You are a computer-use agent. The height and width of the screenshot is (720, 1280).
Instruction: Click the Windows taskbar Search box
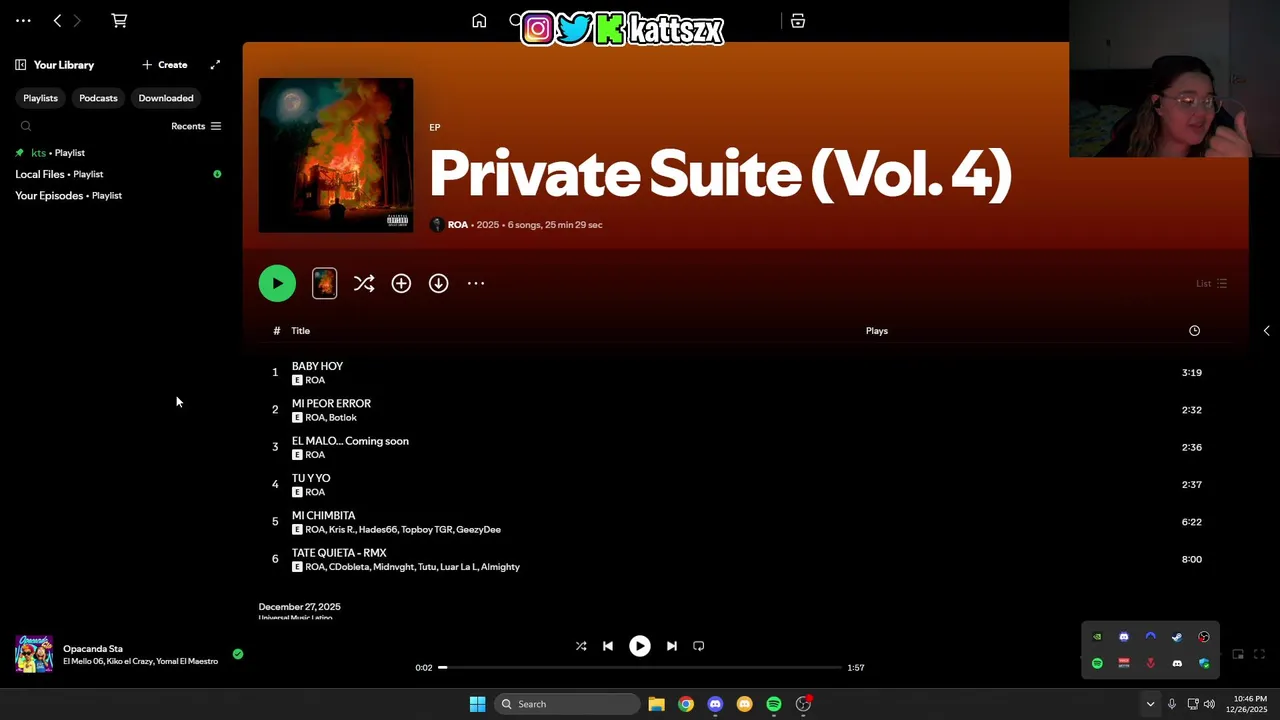pos(568,704)
